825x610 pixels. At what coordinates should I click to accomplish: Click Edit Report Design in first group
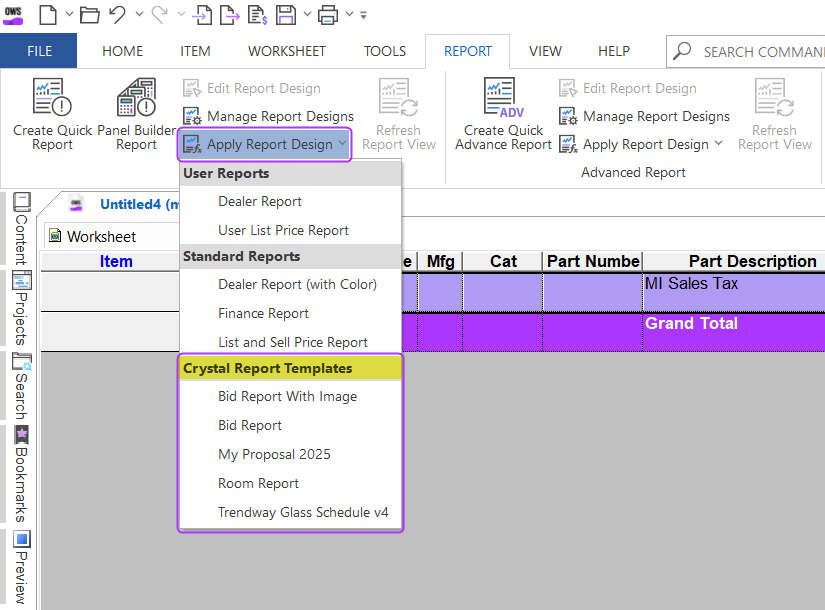pyautogui.click(x=251, y=88)
